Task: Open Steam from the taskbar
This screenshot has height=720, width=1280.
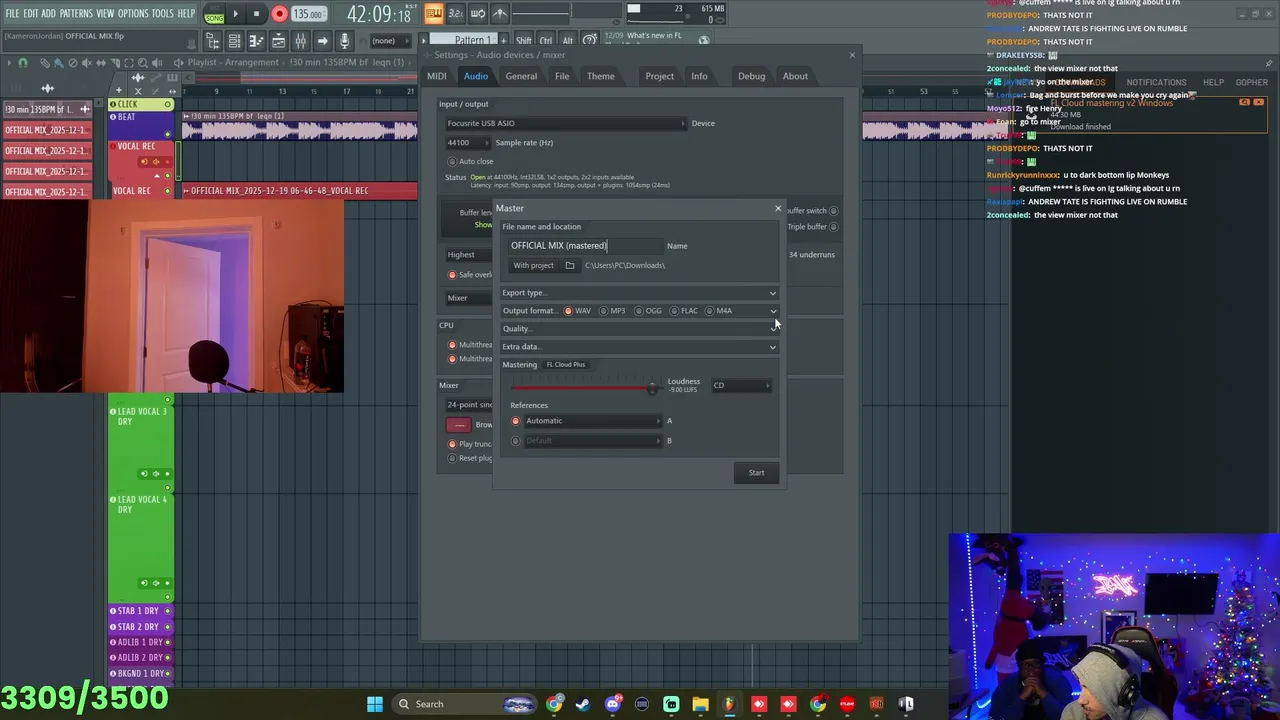Action: point(583,704)
